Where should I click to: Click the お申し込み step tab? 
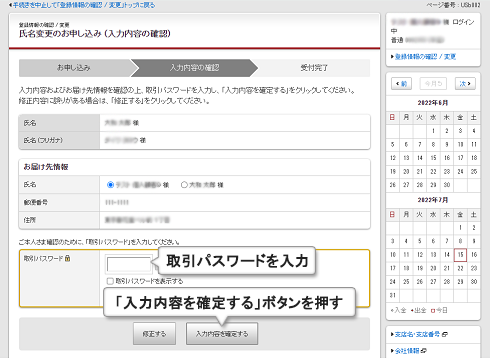coord(74,68)
